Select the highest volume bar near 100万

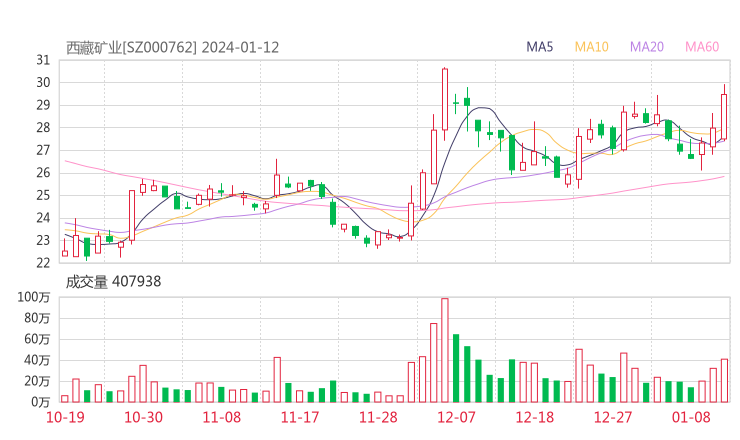click(x=445, y=350)
